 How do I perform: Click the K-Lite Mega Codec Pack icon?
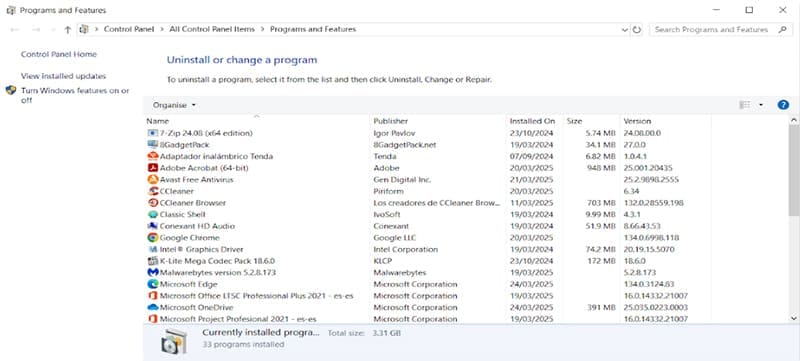click(153, 261)
